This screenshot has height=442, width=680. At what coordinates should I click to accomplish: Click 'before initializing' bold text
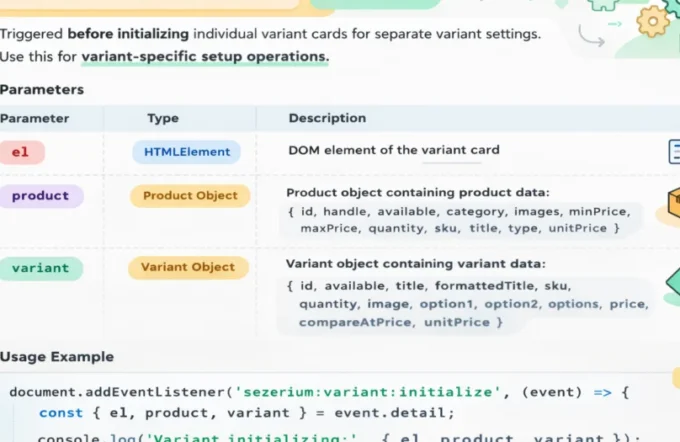point(128,34)
